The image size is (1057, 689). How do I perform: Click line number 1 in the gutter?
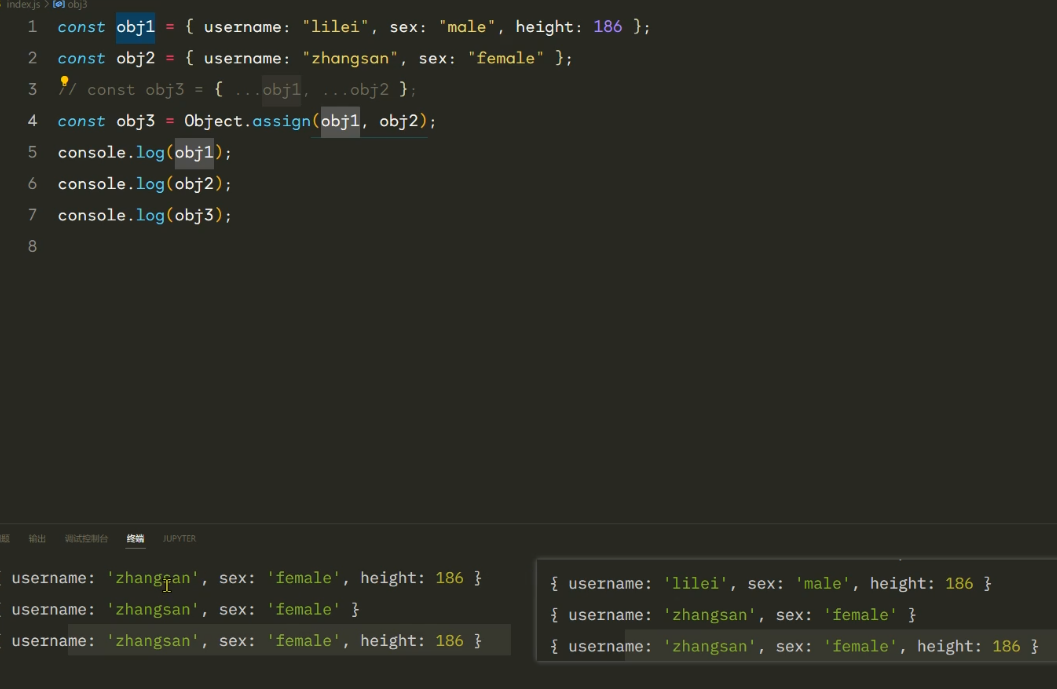pos(33,27)
